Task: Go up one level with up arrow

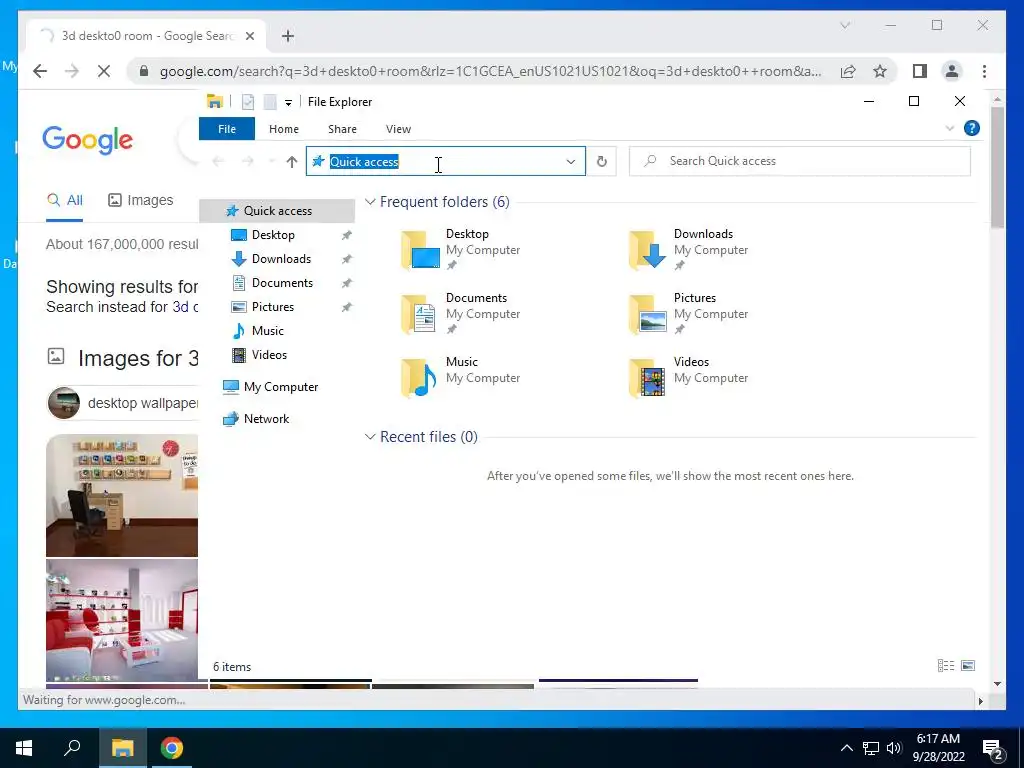Action: (x=291, y=161)
